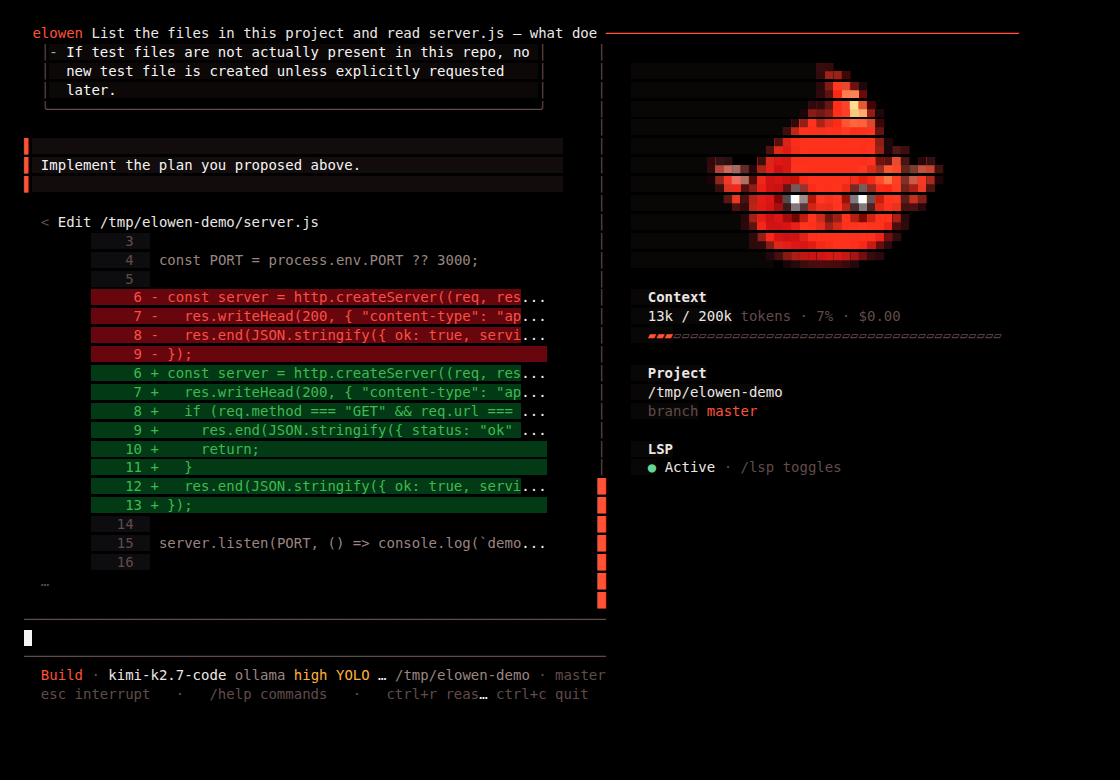Click the 13k / 200k token count
This screenshot has width=1120, height=780.
[689, 316]
